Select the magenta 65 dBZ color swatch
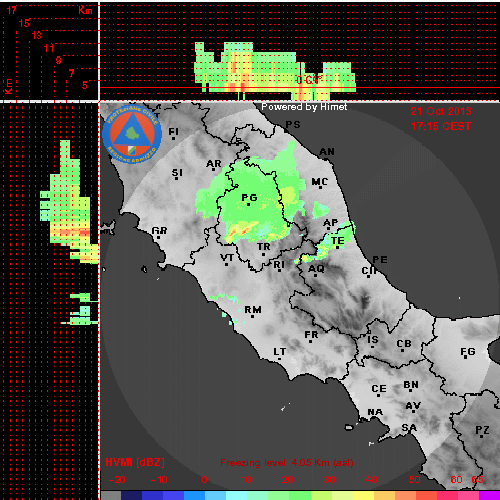Viewport: 500px width, 500px height. coord(489,495)
